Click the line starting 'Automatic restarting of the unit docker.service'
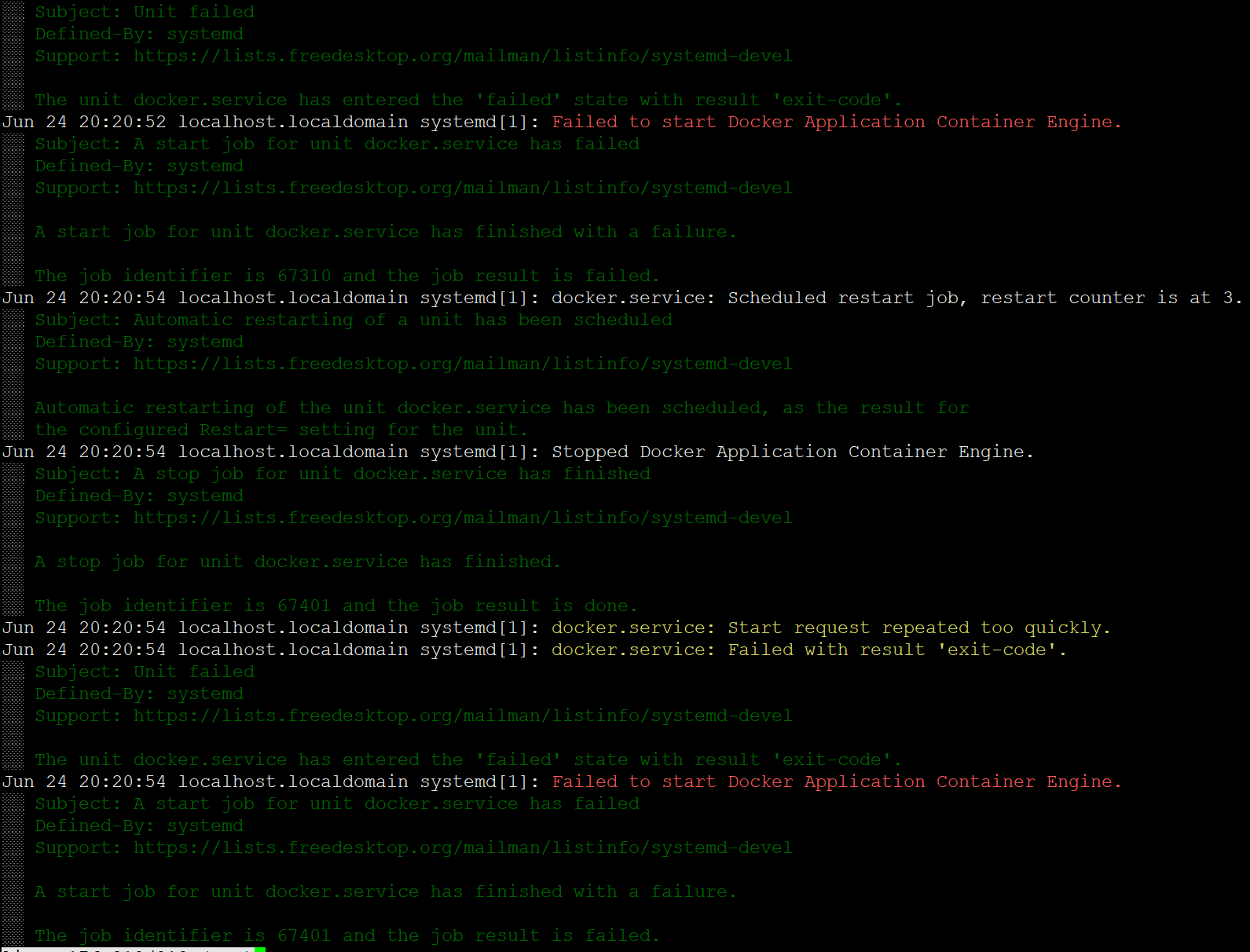Screen dimensions: 1250x952 pos(501,408)
